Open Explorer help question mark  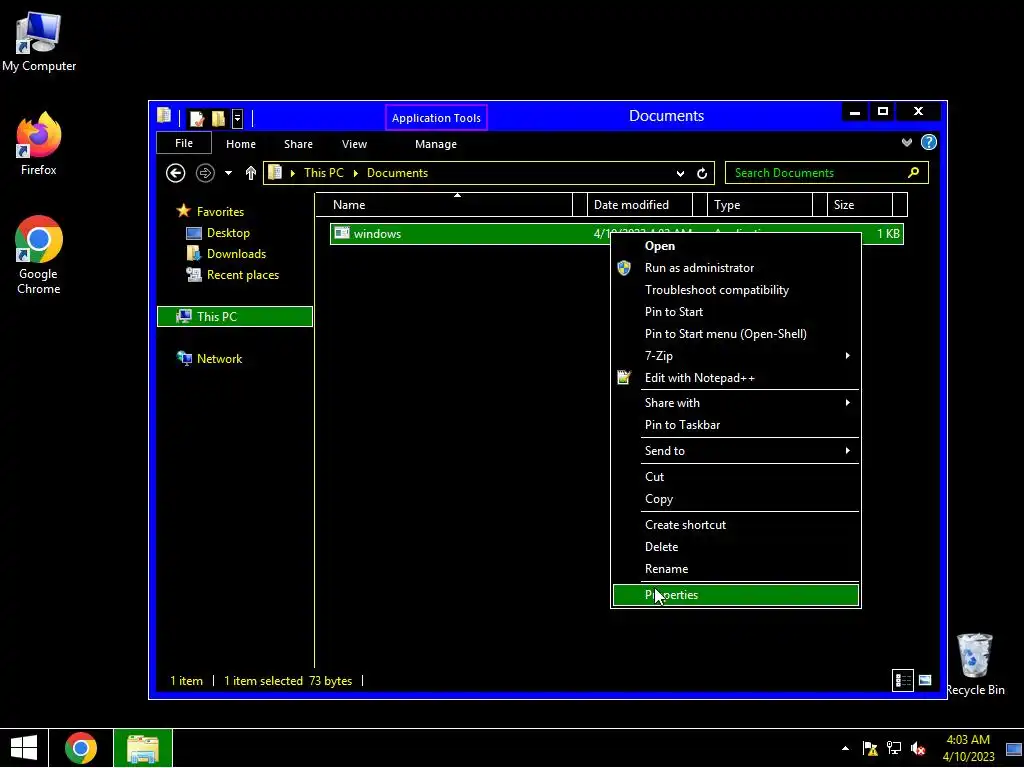929,142
